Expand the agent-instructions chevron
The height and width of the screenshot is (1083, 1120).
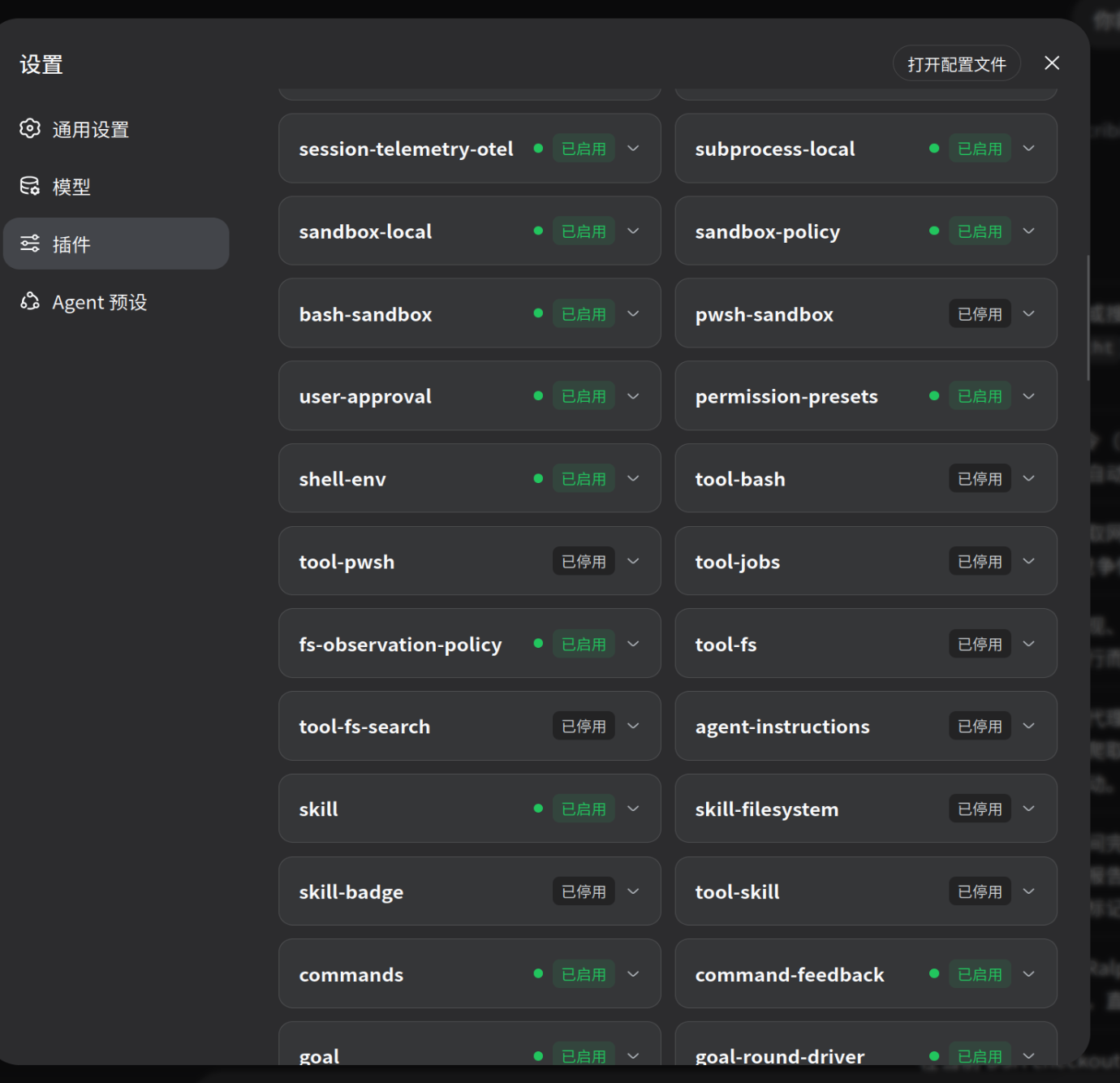pyautogui.click(x=1029, y=727)
